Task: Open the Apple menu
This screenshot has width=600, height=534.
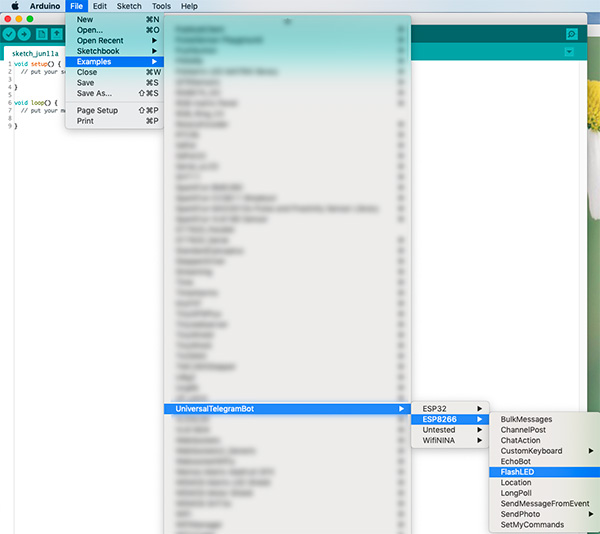Action: pos(15,6)
